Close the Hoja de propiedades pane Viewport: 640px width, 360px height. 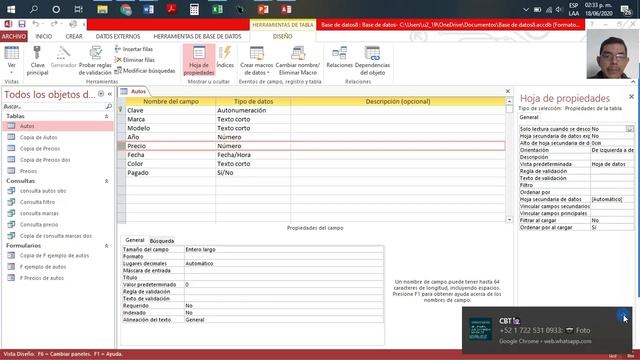(631, 97)
